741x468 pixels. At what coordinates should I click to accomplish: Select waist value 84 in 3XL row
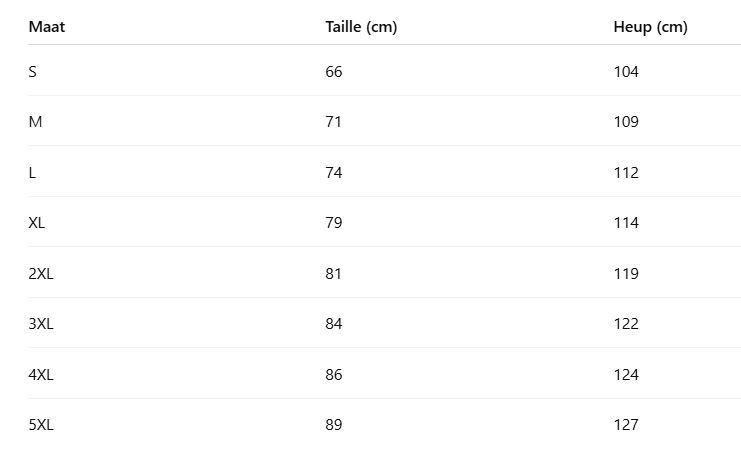334,324
